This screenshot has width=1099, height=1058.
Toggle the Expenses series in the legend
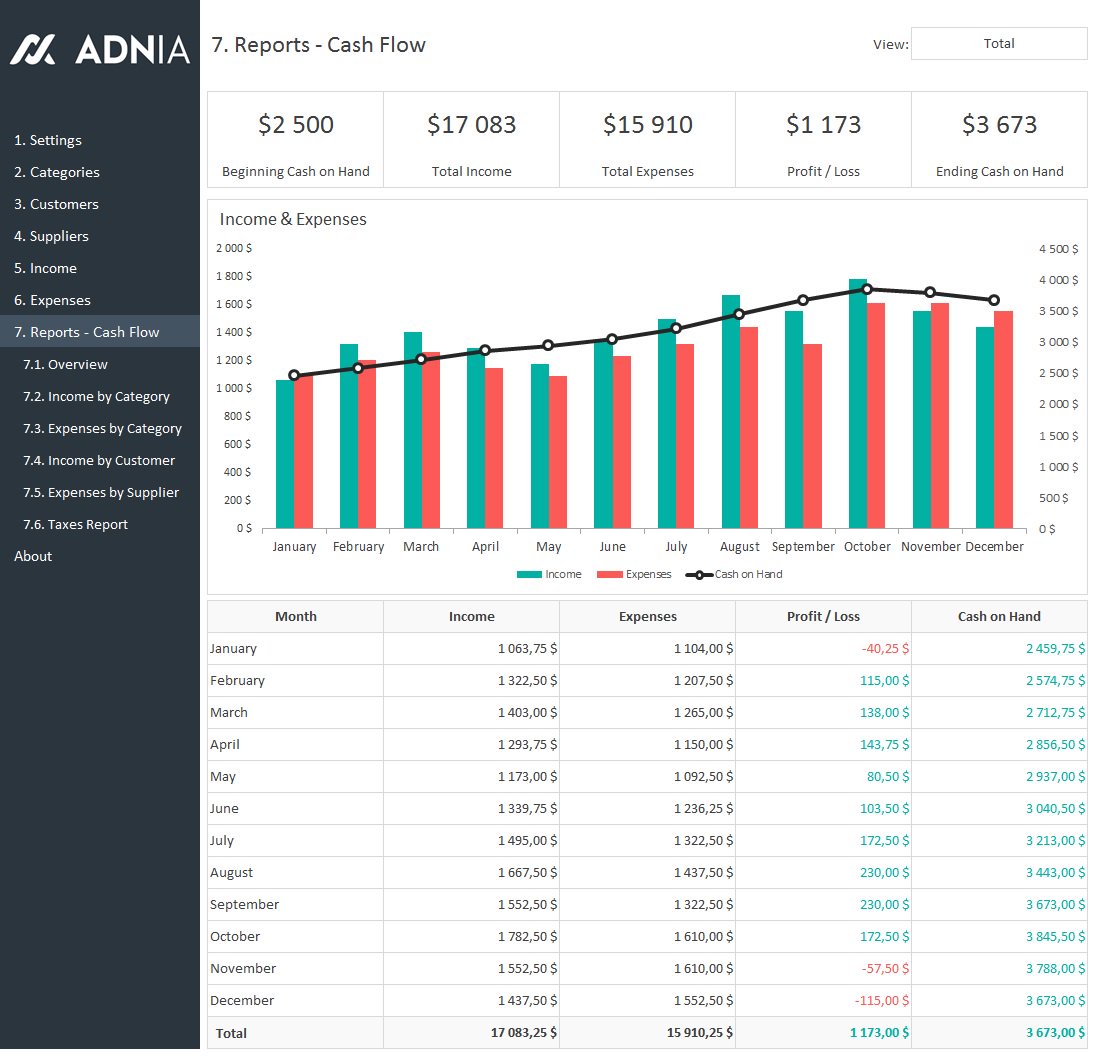point(609,573)
